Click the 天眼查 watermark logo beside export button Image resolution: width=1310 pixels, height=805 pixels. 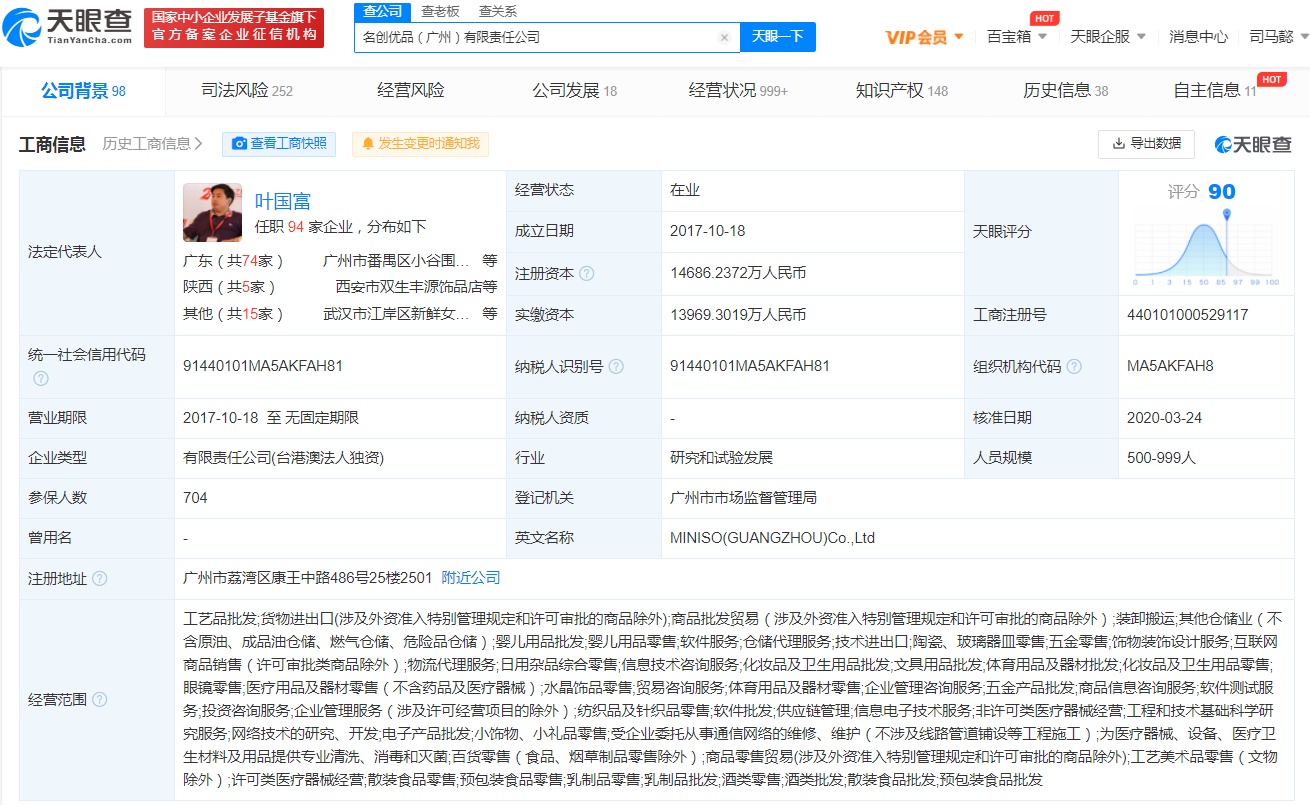tap(1253, 144)
